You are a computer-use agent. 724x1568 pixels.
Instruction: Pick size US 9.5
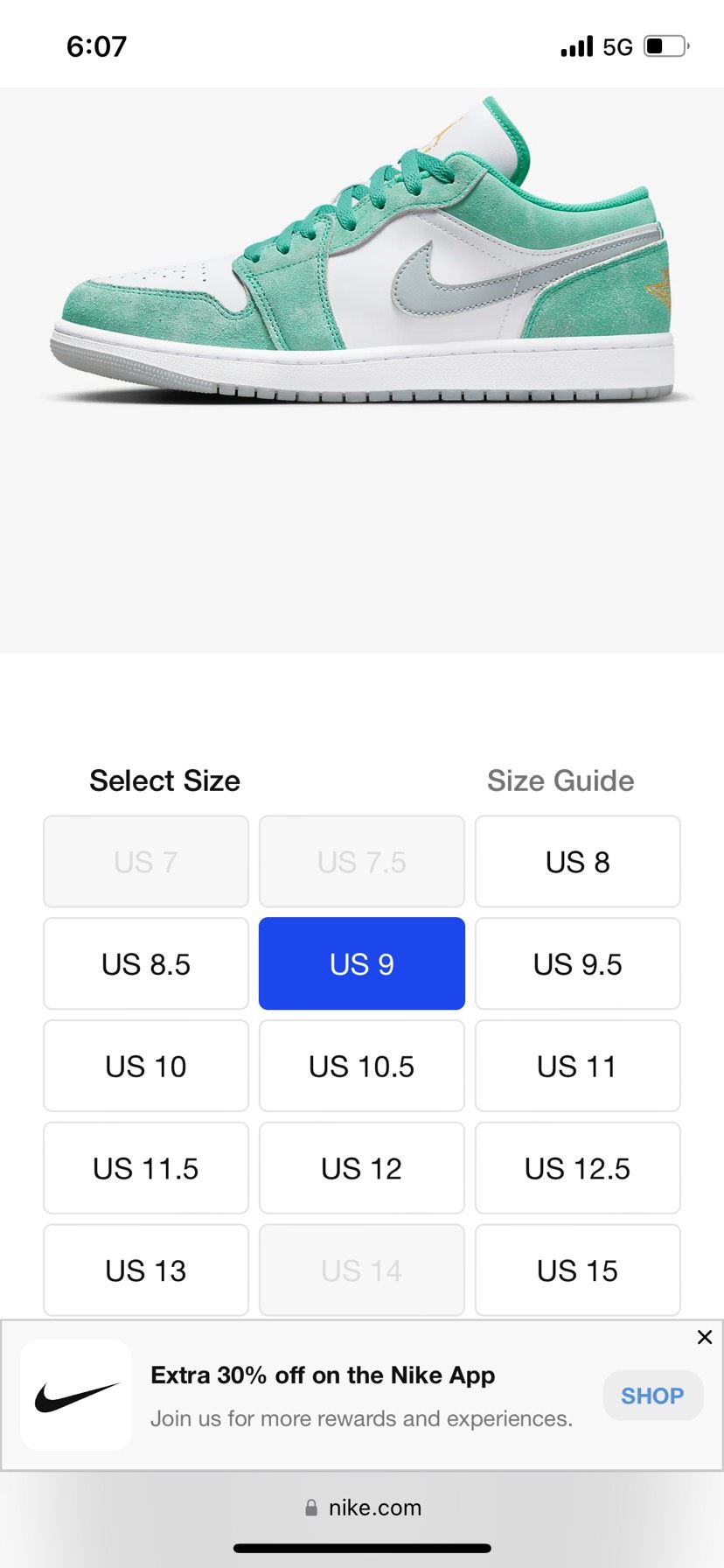577,964
